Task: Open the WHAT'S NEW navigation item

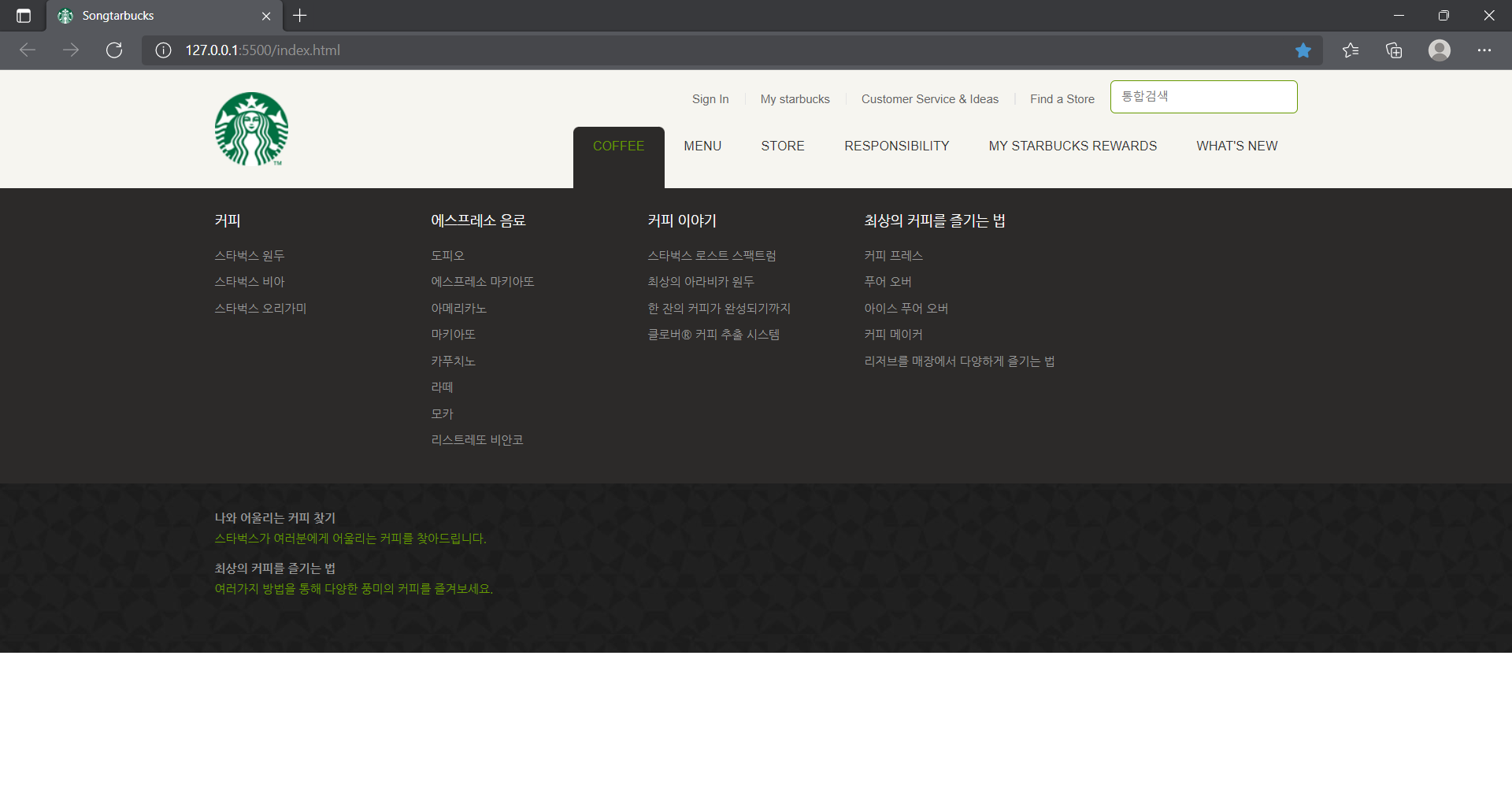Action: tap(1237, 146)
